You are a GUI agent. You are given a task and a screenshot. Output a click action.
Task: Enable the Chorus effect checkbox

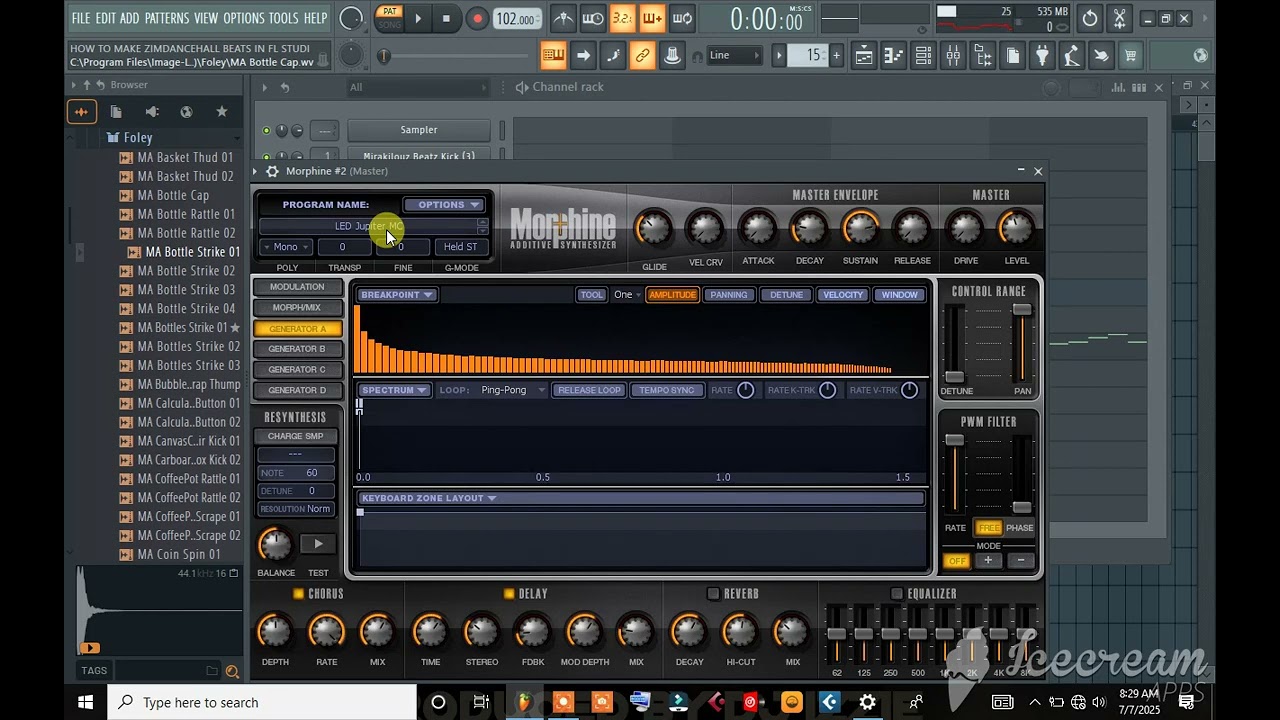tap(298, 594)
